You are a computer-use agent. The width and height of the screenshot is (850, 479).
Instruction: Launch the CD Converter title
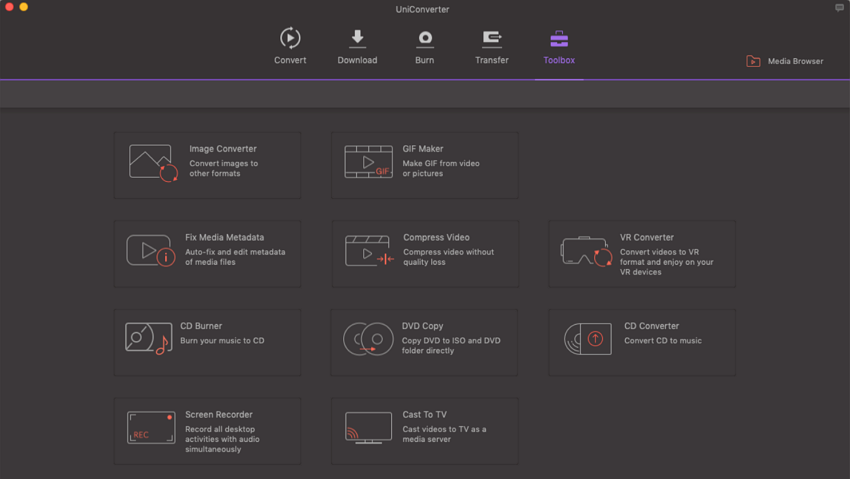(652, 326)
